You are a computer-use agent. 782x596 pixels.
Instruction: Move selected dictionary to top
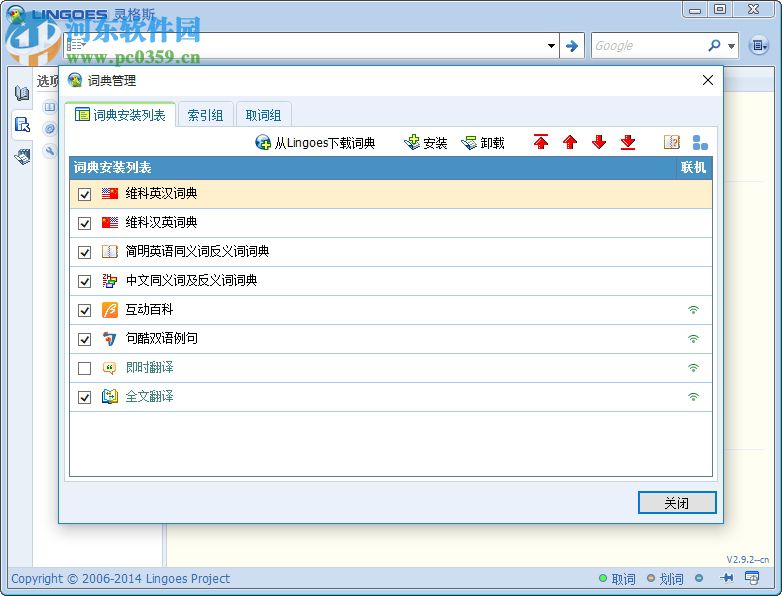(x=541, y=143)
